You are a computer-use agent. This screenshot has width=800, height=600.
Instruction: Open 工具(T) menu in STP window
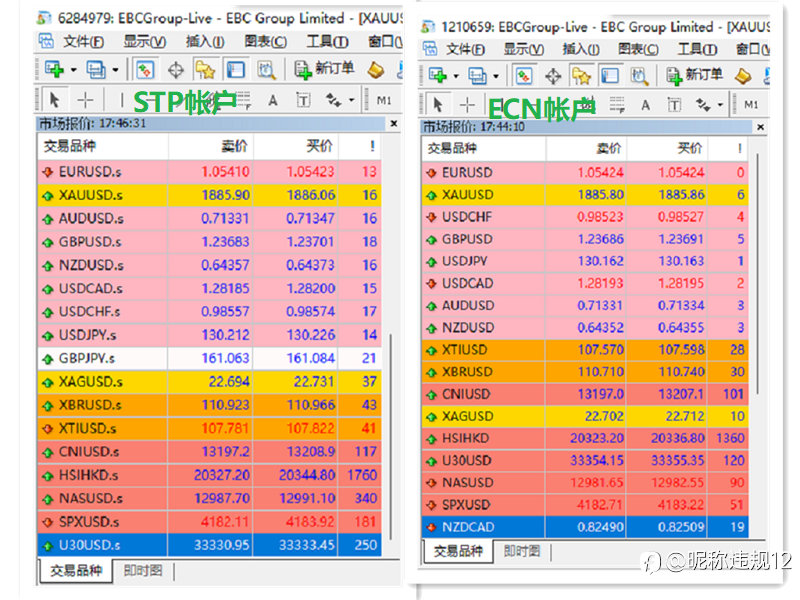(328, 41)
